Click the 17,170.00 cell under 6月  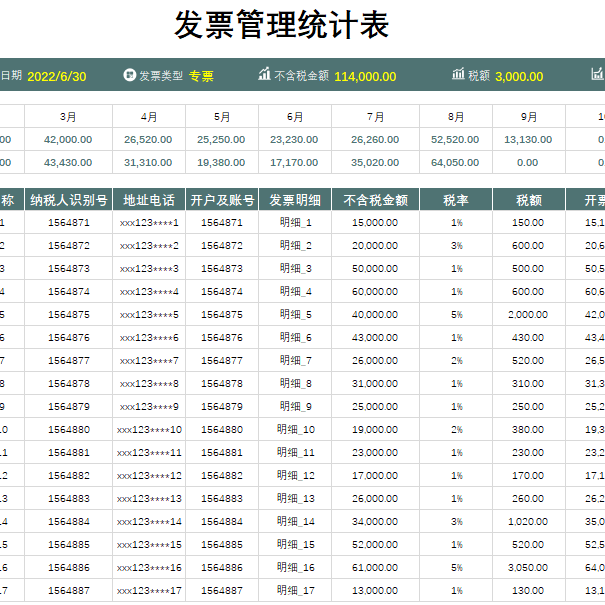pyautogui.click(x=295, y=162)
